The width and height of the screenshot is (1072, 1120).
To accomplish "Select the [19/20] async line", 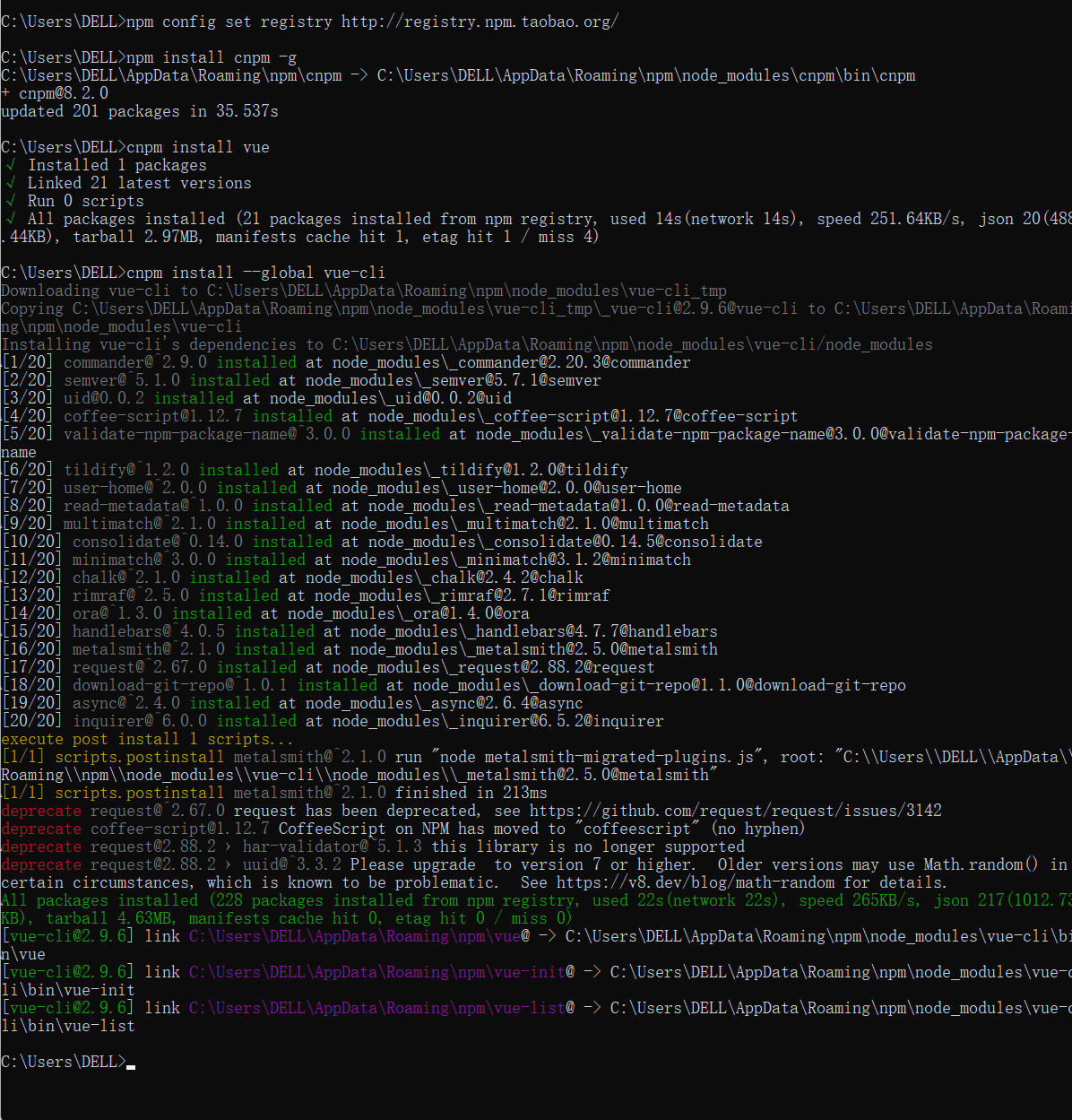I will click(x=292, y=703).
